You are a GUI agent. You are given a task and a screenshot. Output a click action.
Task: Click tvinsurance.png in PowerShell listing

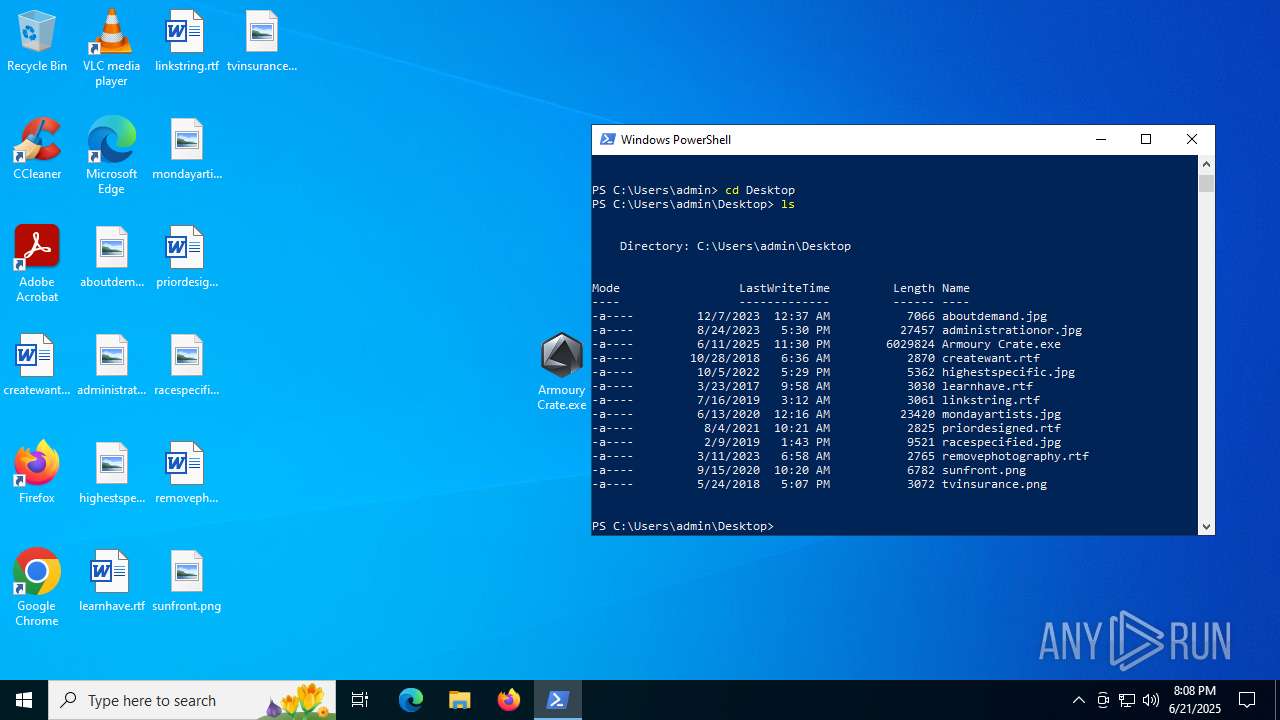pyautogui.click(x=994, y=484)
